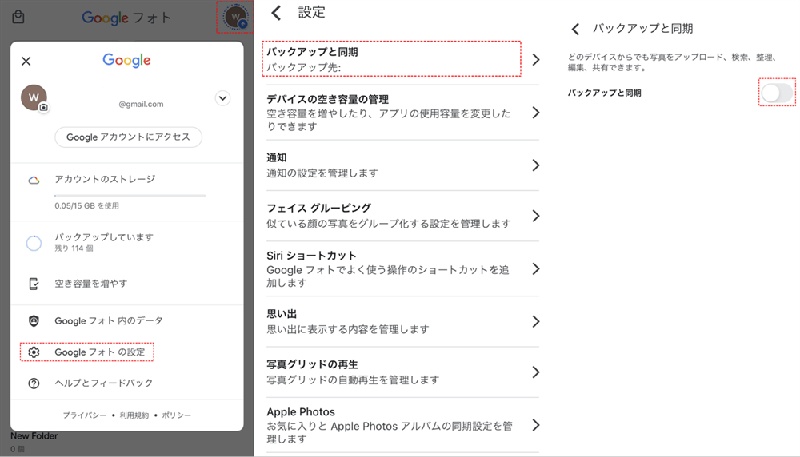
Task: Open 通知 settings row
Action: (402, 165)
